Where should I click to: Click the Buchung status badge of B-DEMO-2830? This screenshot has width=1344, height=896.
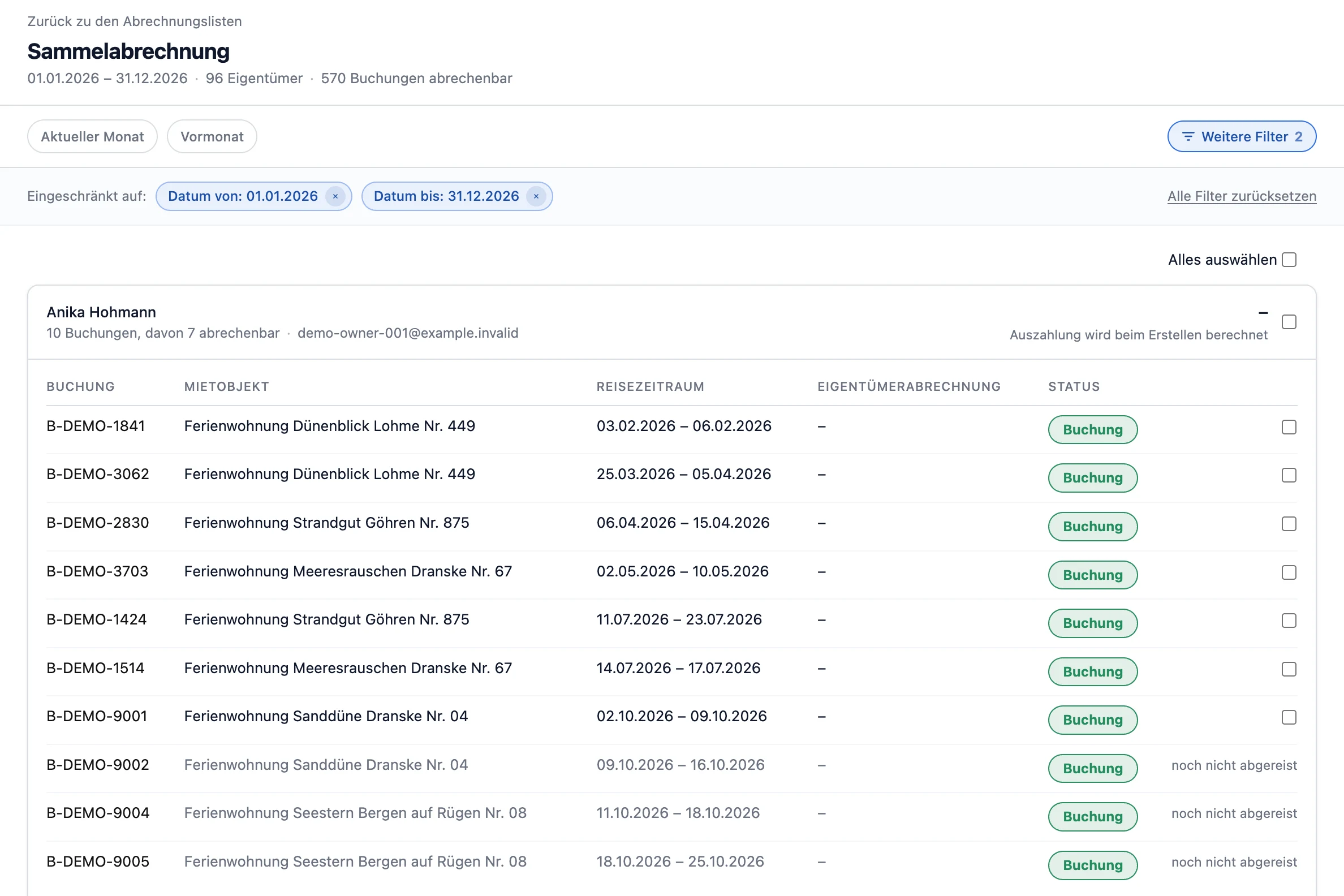[1093, 526]
